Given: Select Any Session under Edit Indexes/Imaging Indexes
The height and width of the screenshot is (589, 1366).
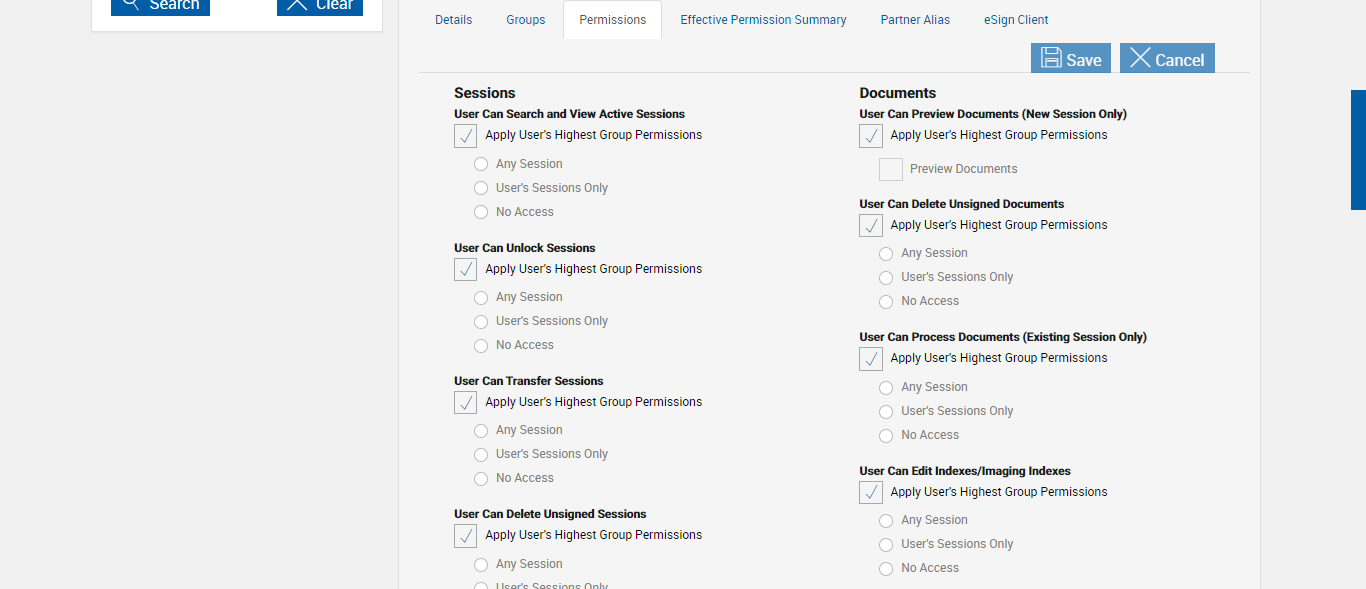Looking at the screenshot, I should pos(886,521).
